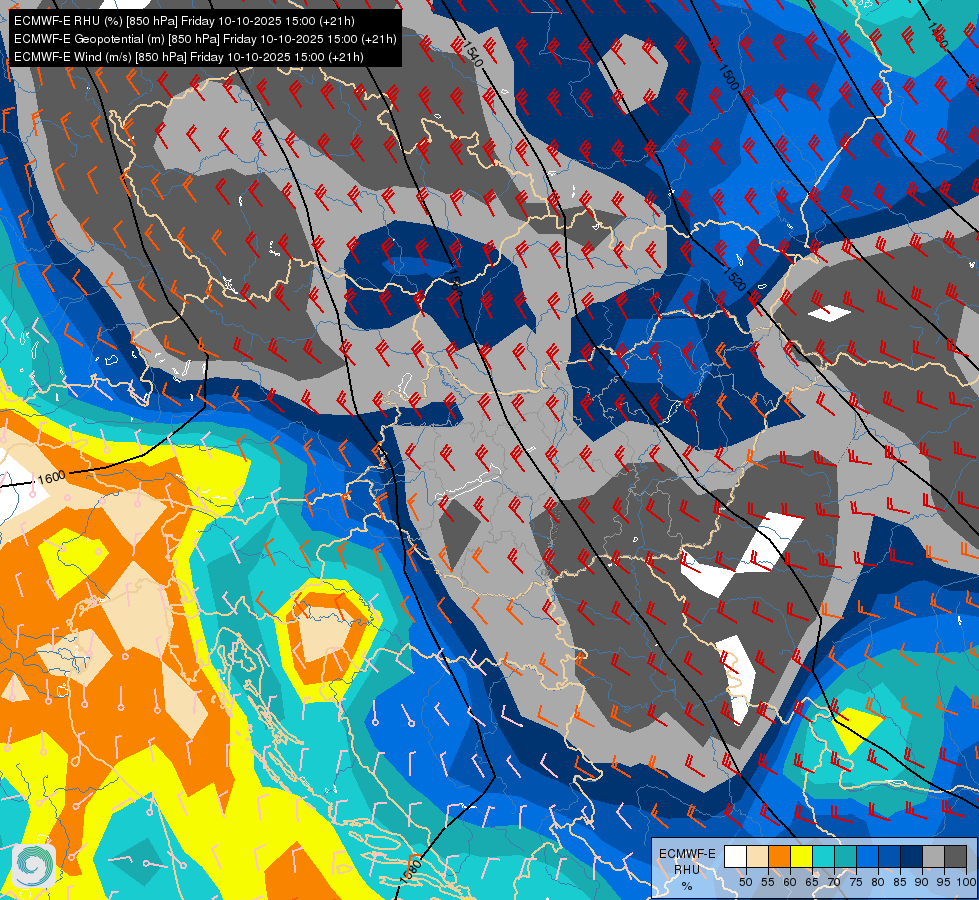Click the legend tick label '75'
This screenshot has height=900, width=979.
[856, 882]
